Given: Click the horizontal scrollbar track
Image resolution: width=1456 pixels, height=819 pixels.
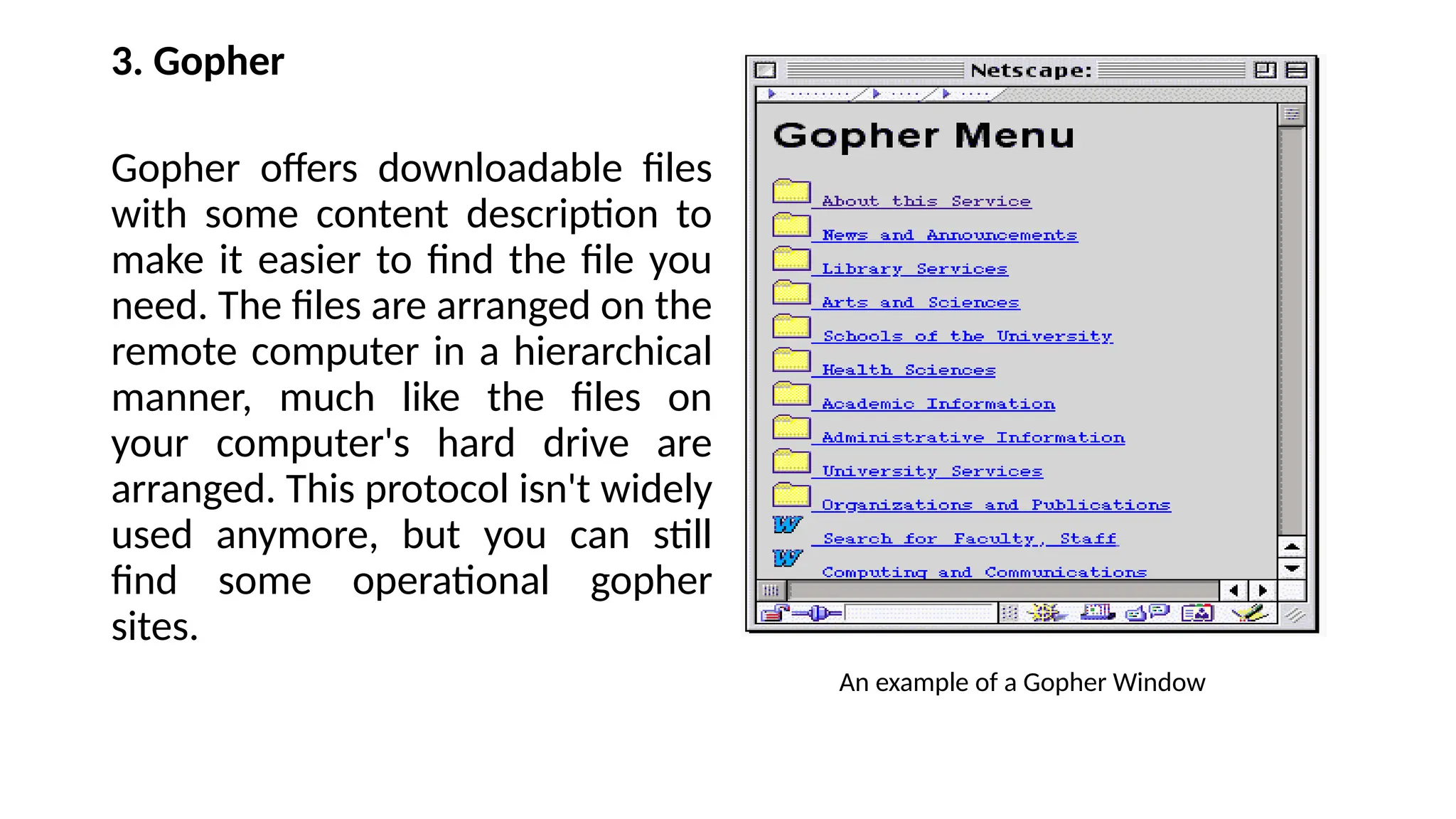Looking at the screenshot, I should (1002, 590).
